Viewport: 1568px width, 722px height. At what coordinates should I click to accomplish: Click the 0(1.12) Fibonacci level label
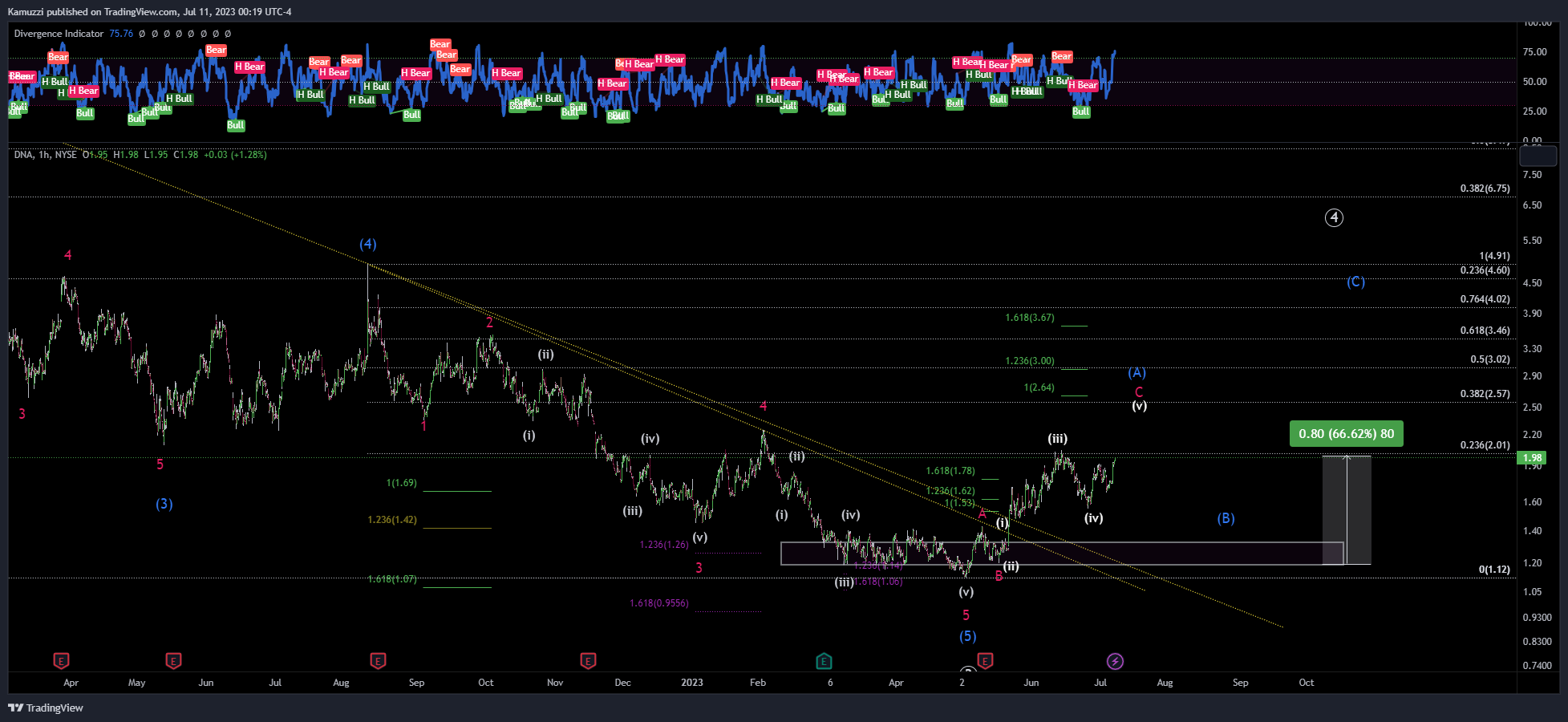pos(1494,570)
